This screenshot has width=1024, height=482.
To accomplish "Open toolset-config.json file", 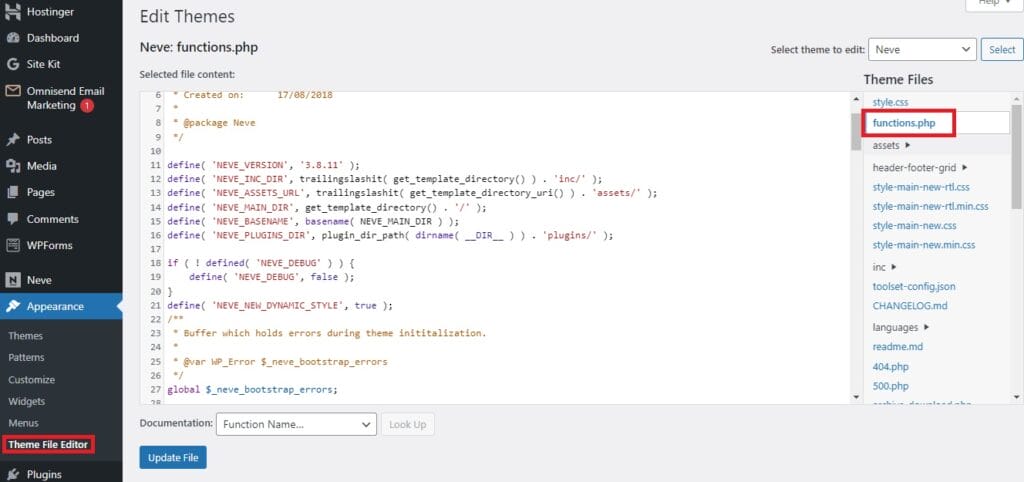I will pyautogui.click(x=914, y=286).
